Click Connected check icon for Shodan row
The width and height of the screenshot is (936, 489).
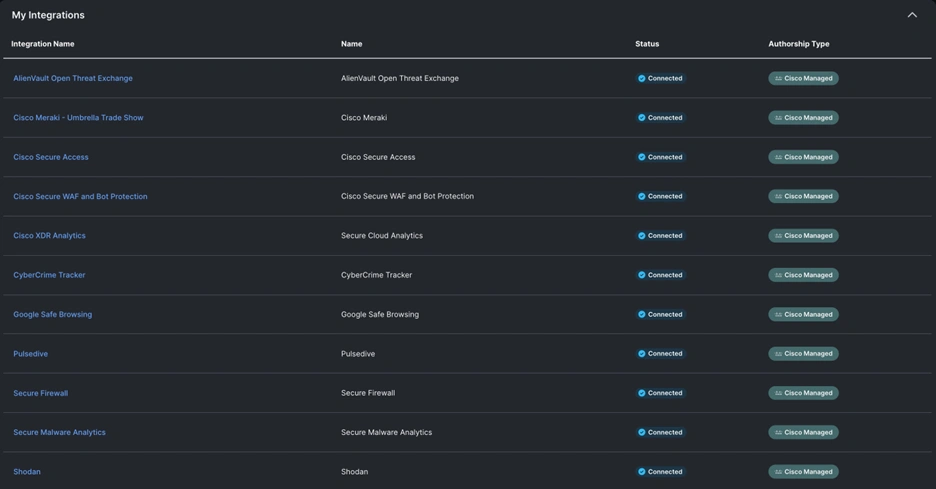[642, 472]
